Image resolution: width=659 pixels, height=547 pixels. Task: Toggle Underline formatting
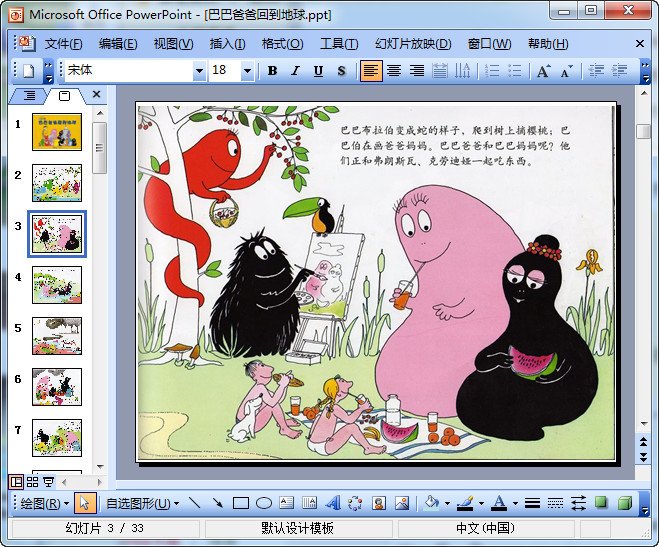pyautogui.click(x=319, y=71)
